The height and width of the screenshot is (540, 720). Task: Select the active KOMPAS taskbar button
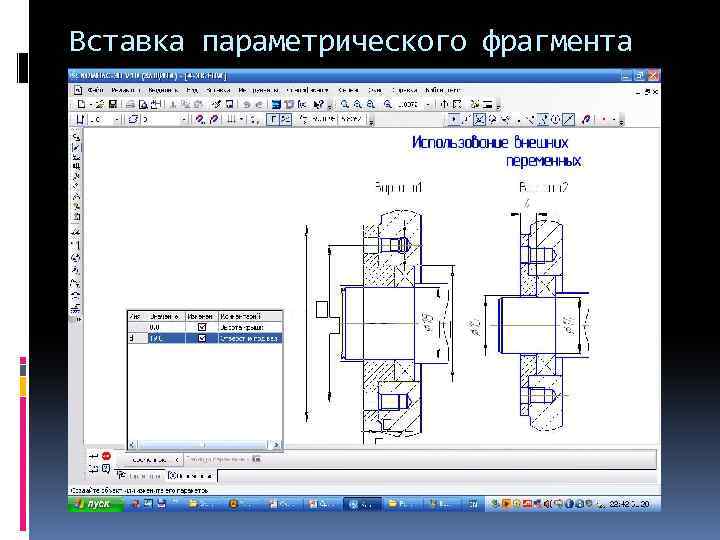pyautogui.click(x=362, y=504)
